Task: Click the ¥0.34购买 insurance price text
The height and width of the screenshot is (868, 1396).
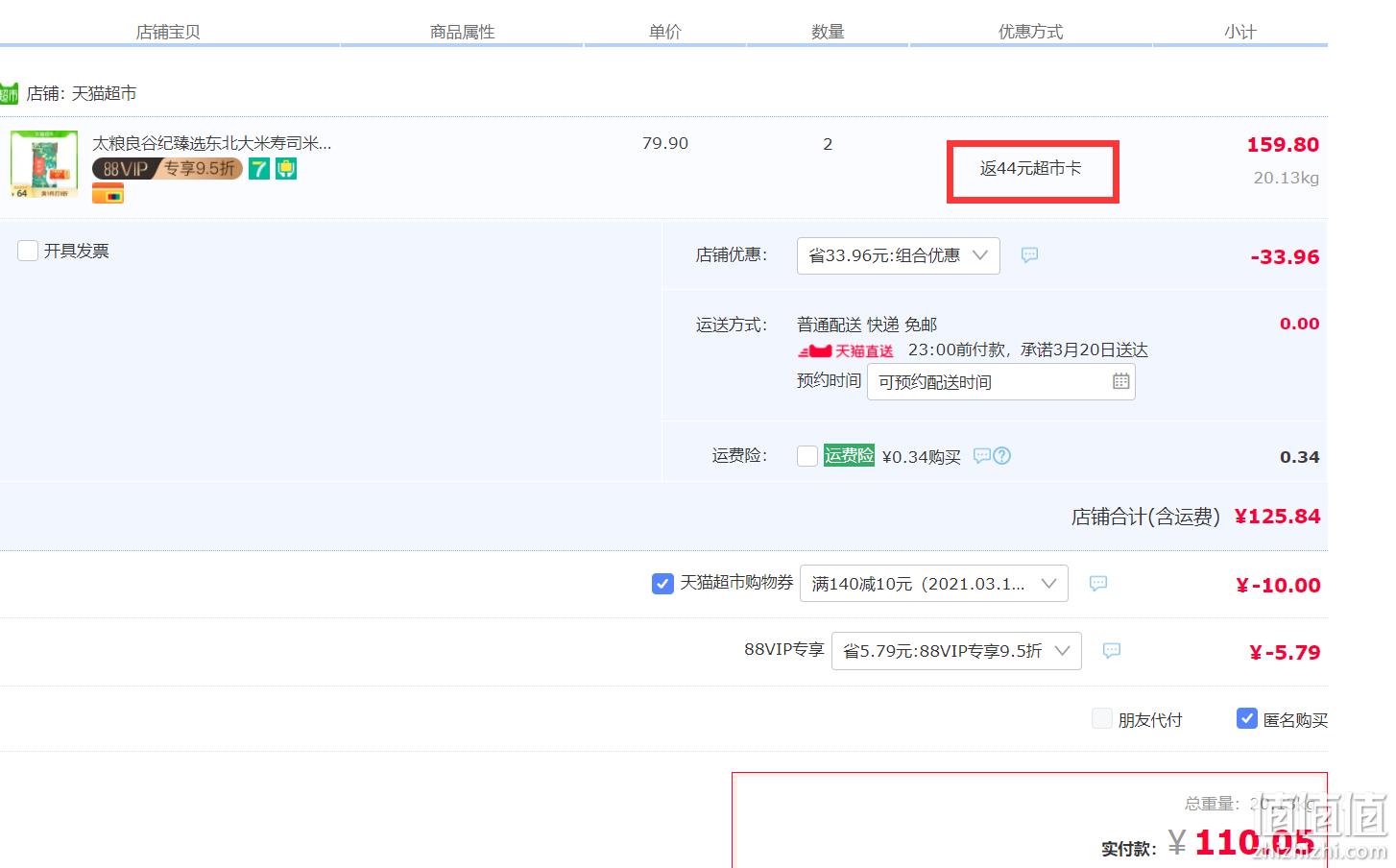Action: 922,457
